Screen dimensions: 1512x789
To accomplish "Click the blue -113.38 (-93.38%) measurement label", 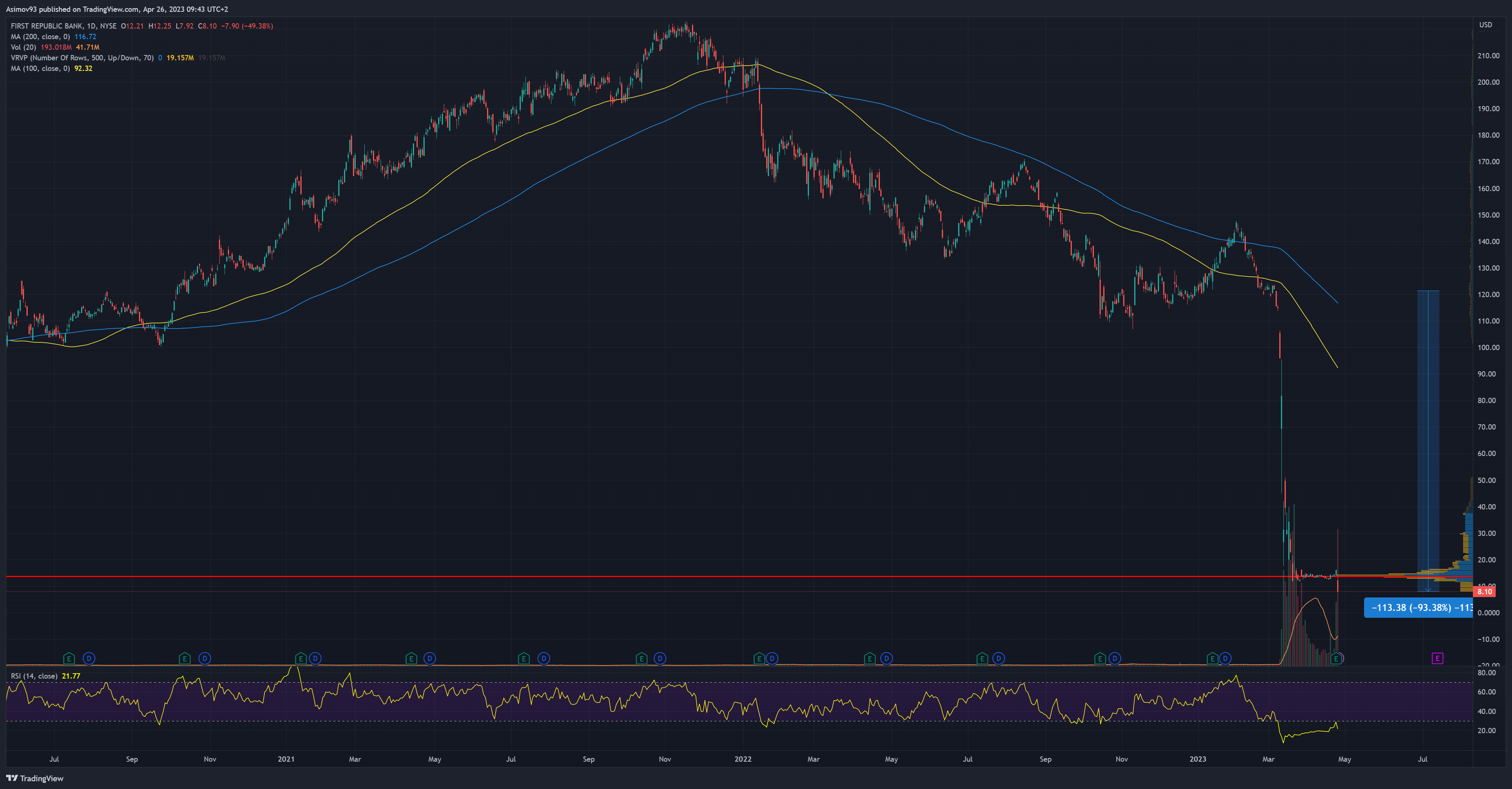I will (1417, 607).
